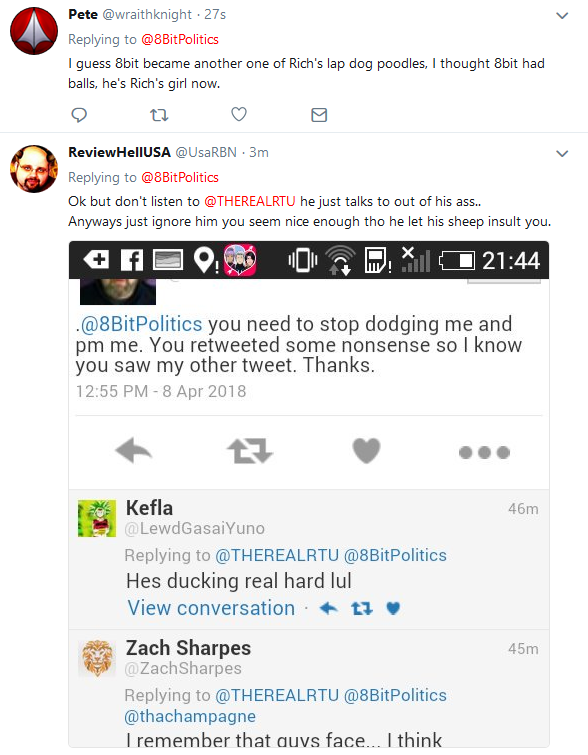Screen dimensions: 588x755
Task: Click the Kefla avatar thumbnail in the screenshot
Action: [x=97, y=519]
